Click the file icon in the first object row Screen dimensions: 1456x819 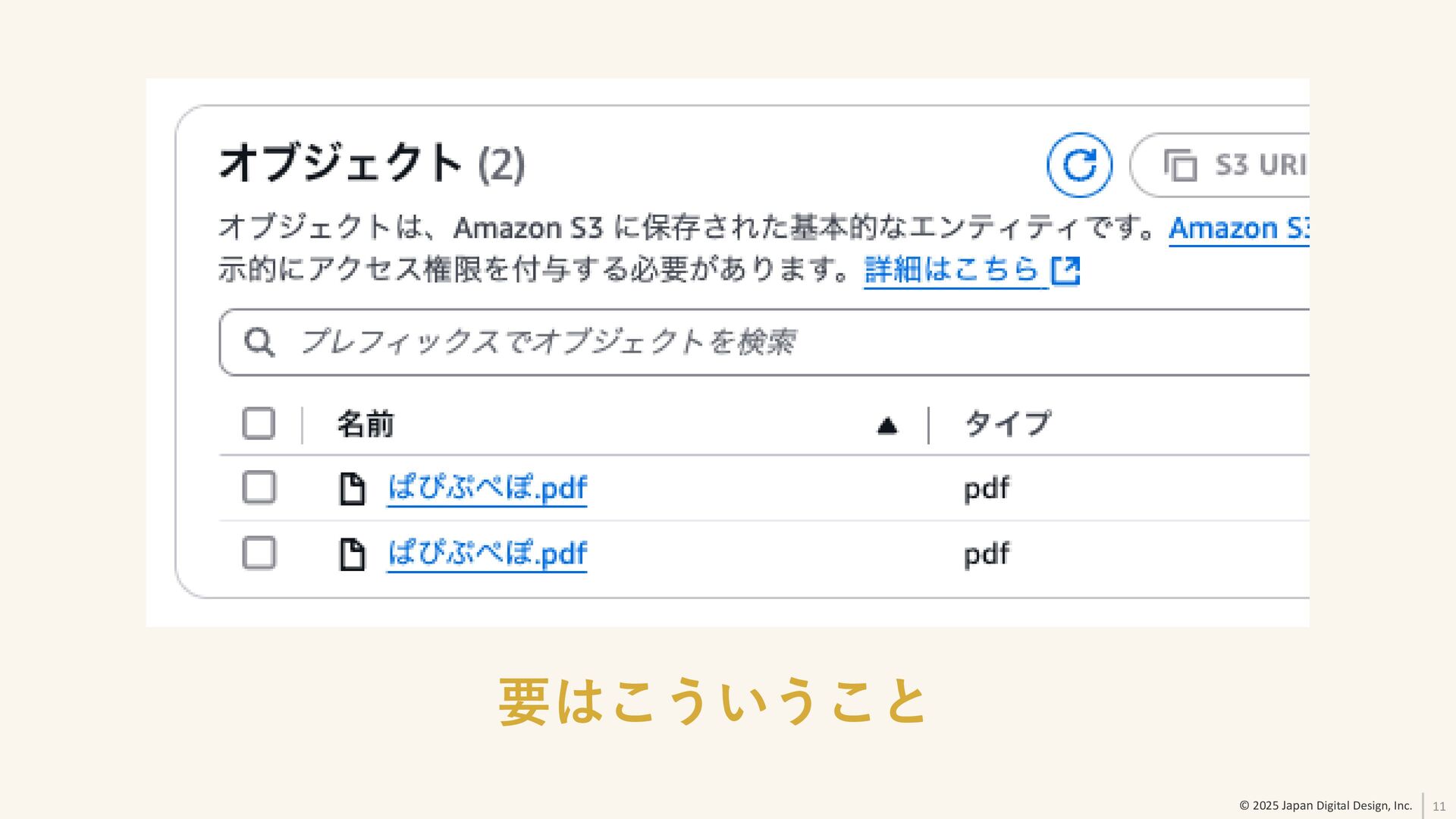click(x=351, y=488)
